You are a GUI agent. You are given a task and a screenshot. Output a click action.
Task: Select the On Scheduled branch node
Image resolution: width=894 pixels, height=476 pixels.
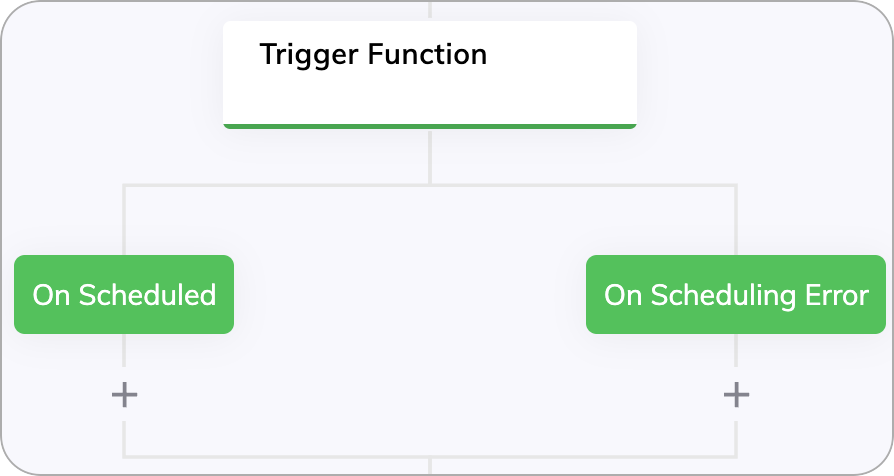(x=124, y=294)
